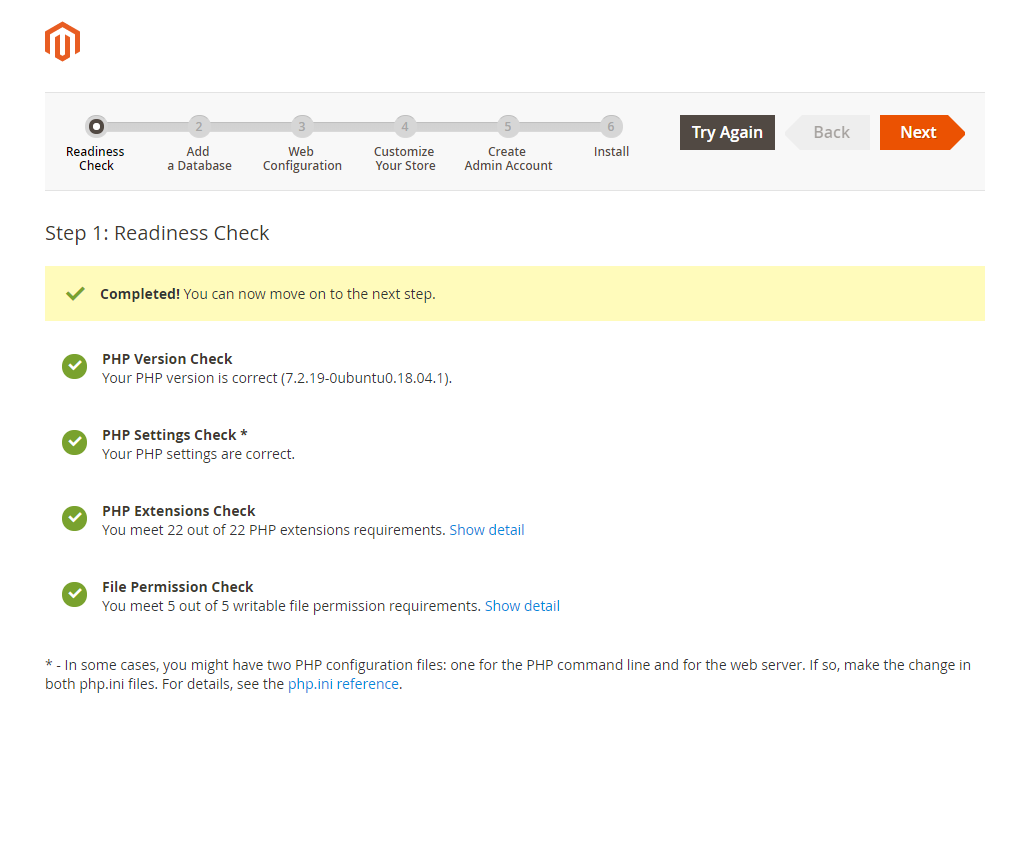The width and height of the screenshot is (1020, 851).
Task: Expand File Permission Check details via Show detail
Action: 522,605
